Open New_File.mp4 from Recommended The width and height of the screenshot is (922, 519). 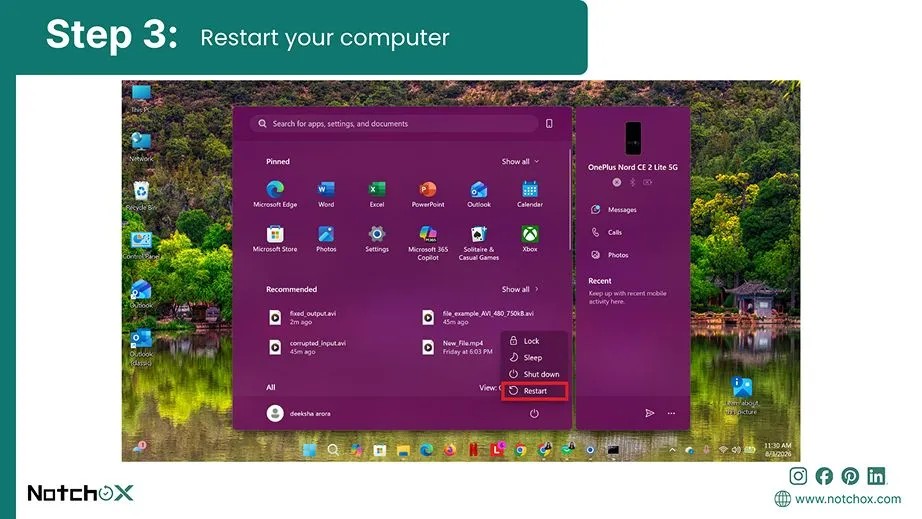[457, 347]
